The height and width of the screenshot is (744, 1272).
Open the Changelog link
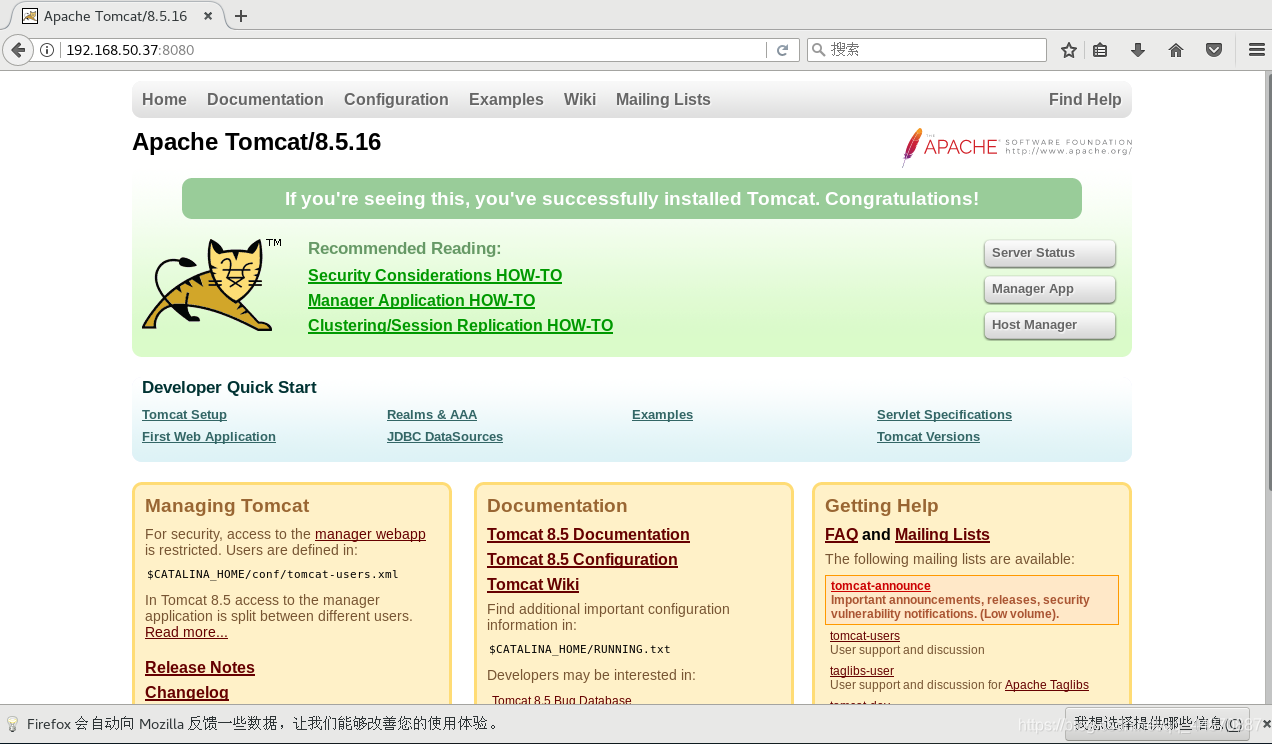coord(187,692)
